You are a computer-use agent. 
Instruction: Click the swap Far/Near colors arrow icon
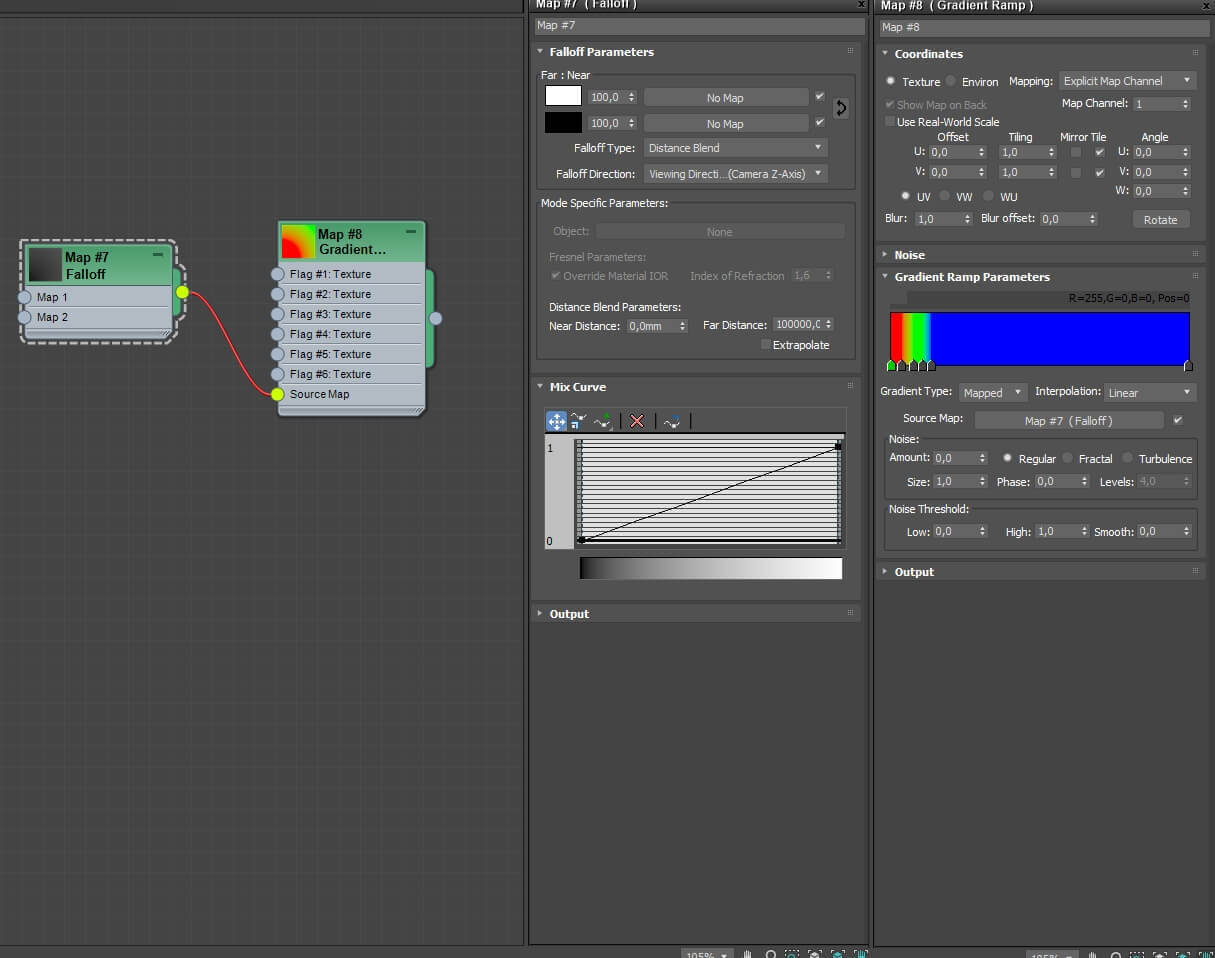point(841,108)
